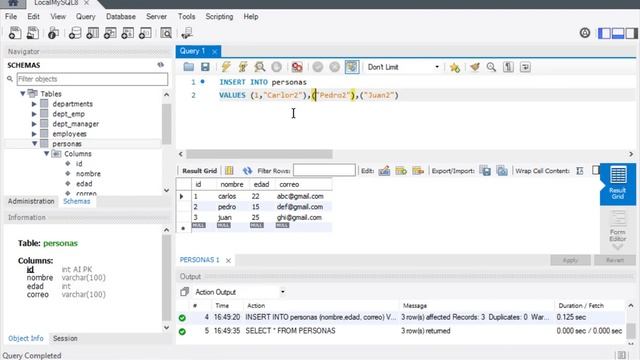The width and height of the screenshot is (640, 360).
Task: Open the settings gear icon at top right
Action: (585, 33)
